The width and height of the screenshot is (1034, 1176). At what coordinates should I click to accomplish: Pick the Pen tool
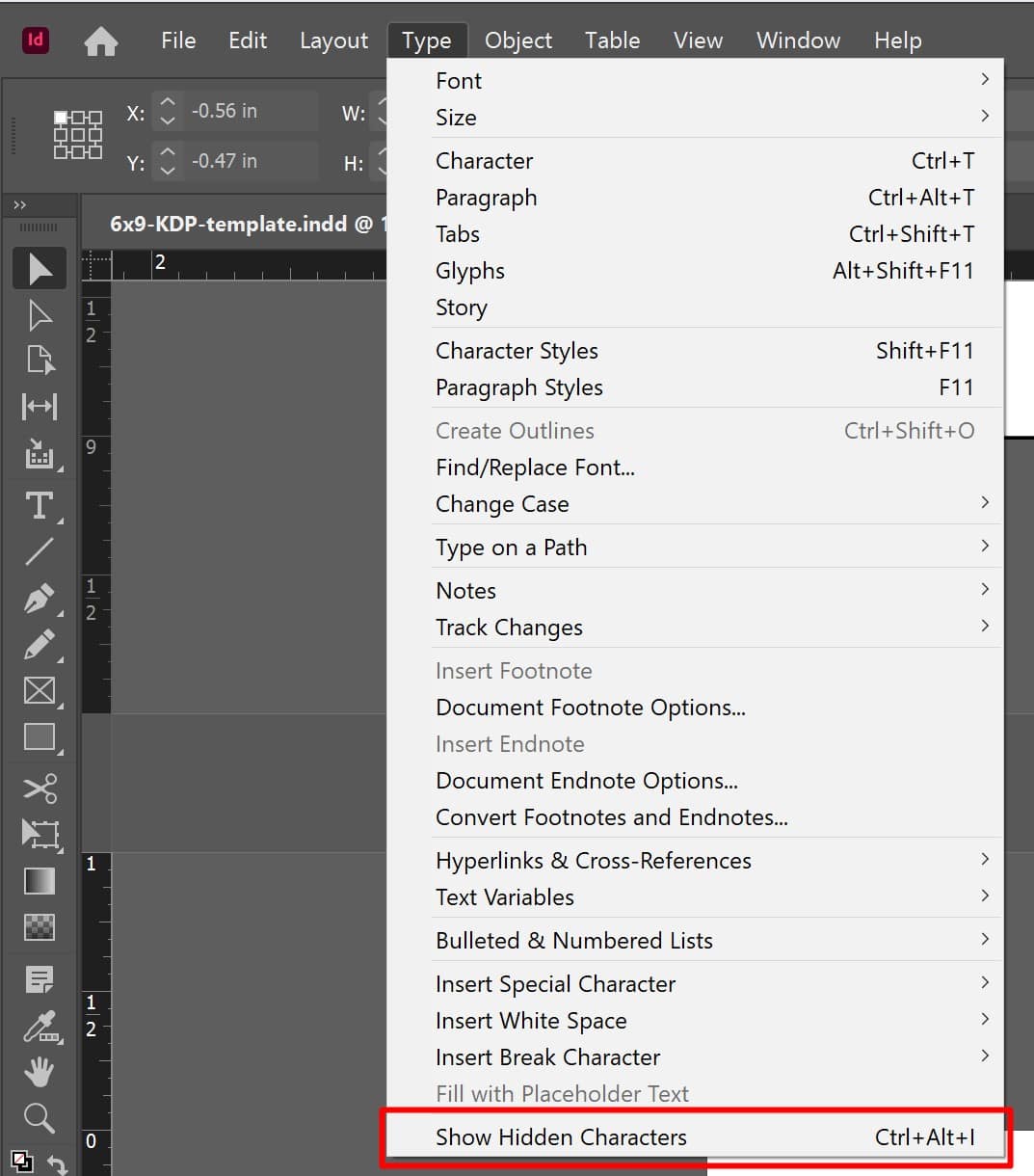(39, 598)
